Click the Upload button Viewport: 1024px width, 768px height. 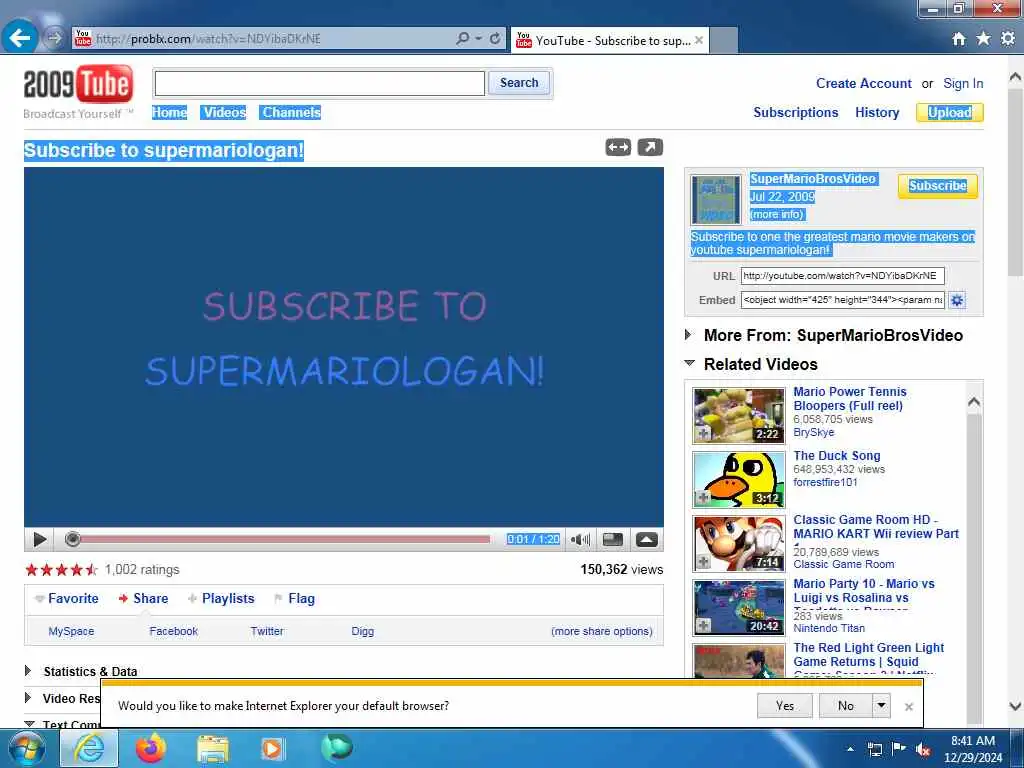point(949,112)
